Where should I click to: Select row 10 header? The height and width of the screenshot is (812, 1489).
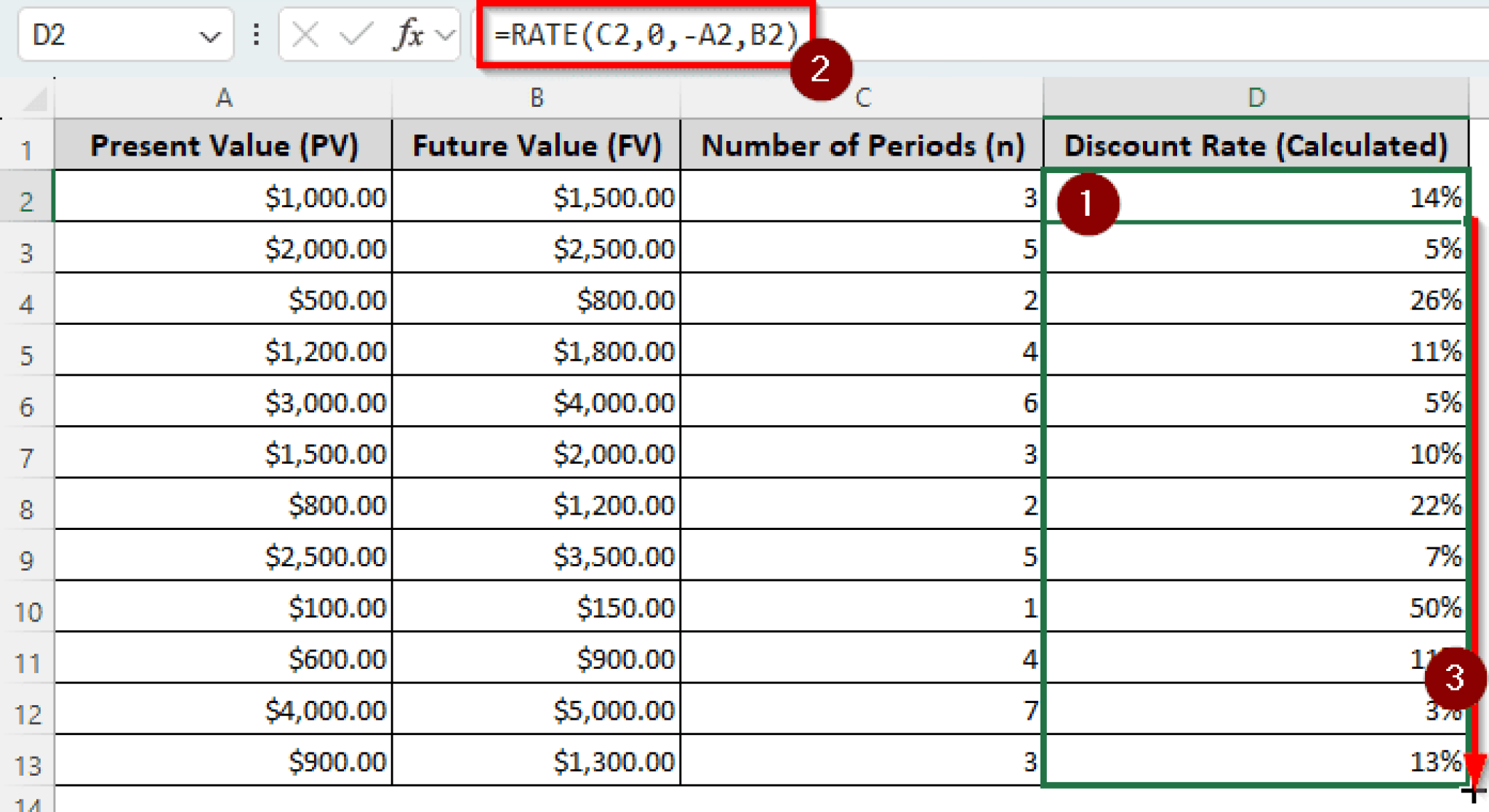pyautogui.click(x=28, y=609)
